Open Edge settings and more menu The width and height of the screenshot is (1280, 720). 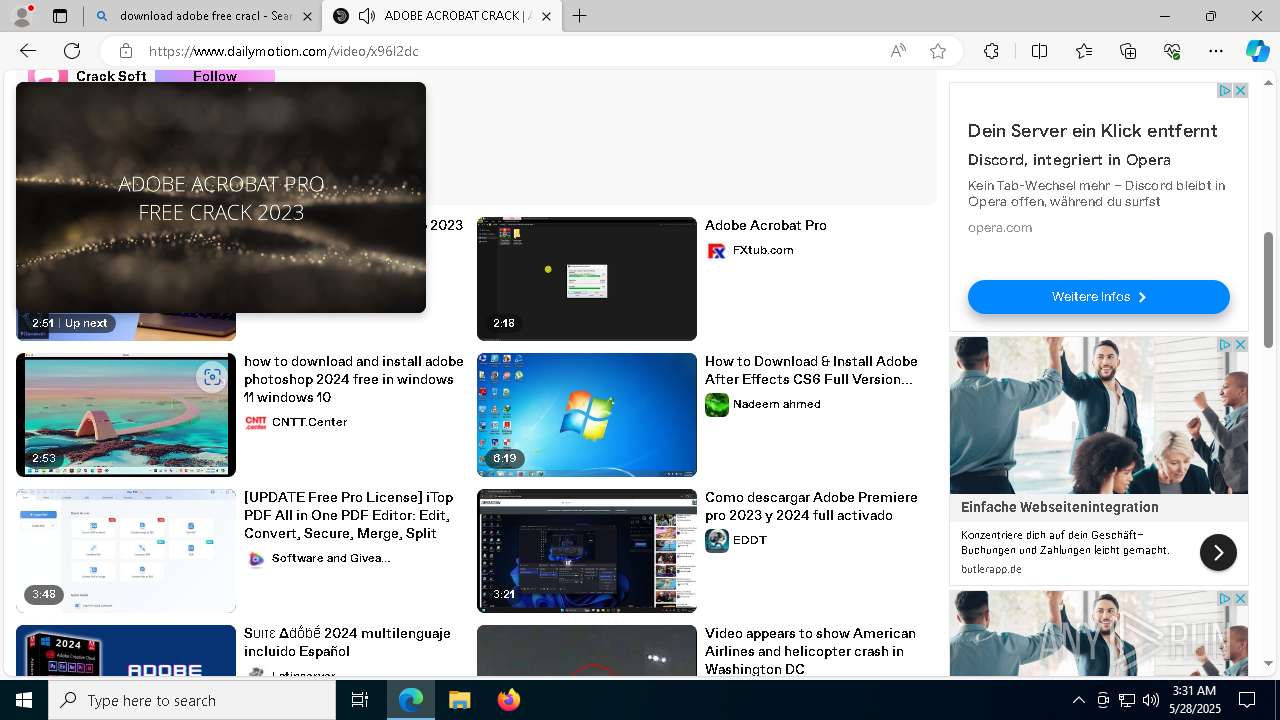click(1216, 51)
